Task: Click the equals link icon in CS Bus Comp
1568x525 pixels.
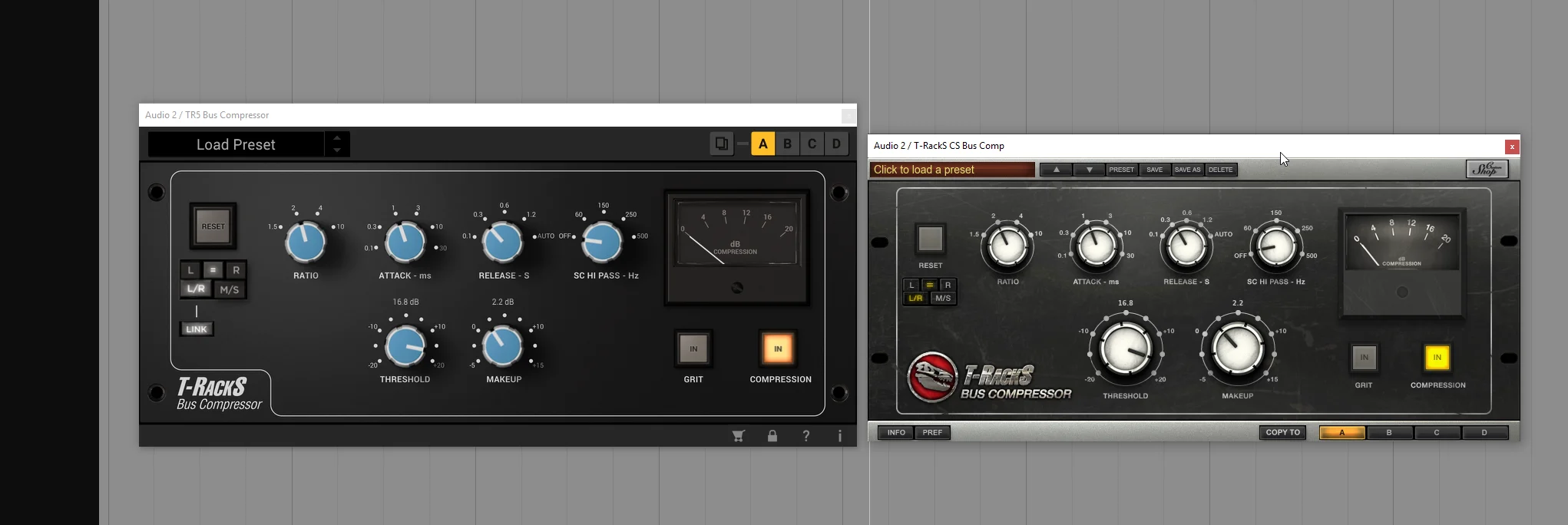Action: pyautogui.click(x=930, y=285)
